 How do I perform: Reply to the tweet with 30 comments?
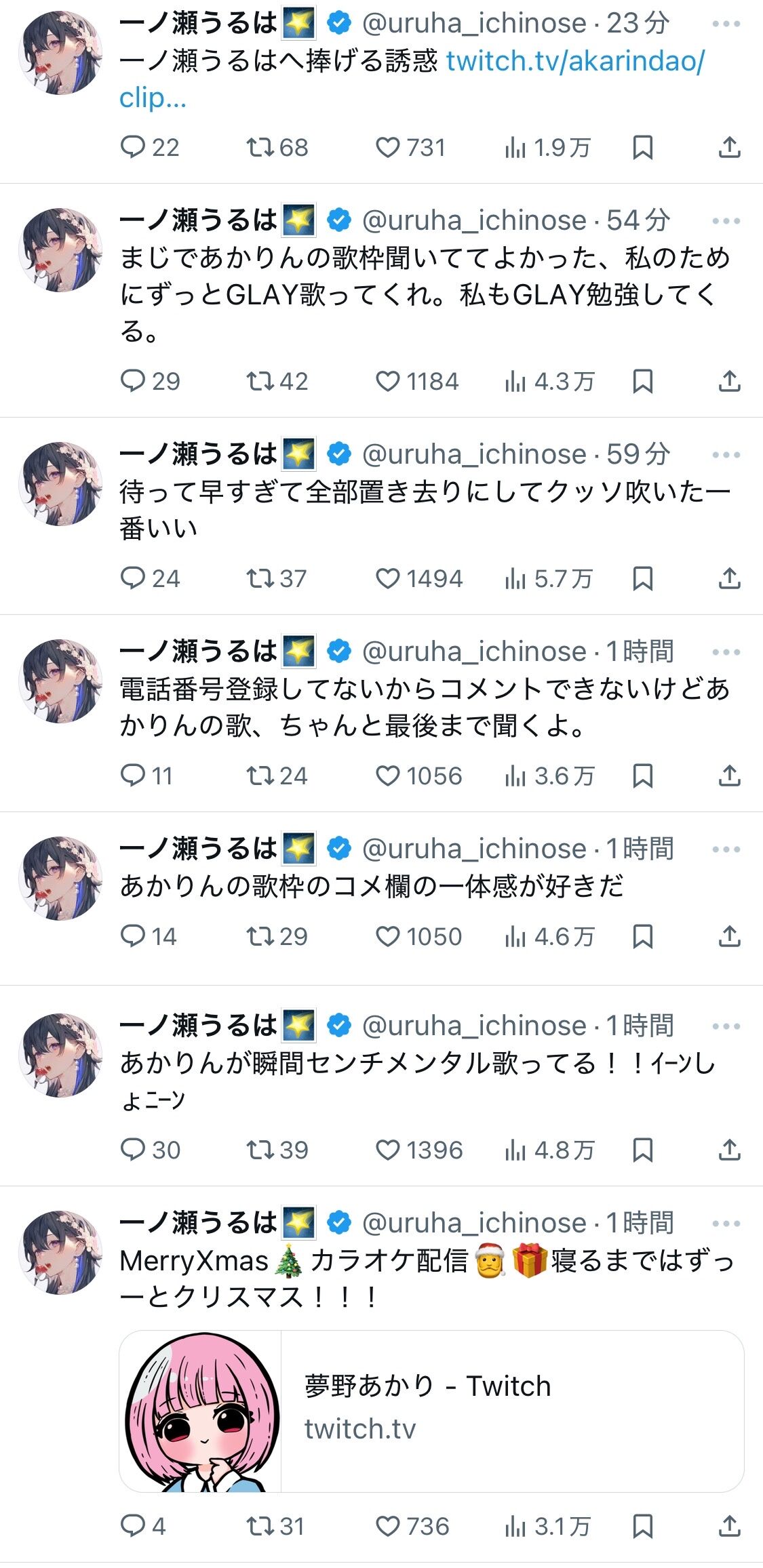(150, 1150)
